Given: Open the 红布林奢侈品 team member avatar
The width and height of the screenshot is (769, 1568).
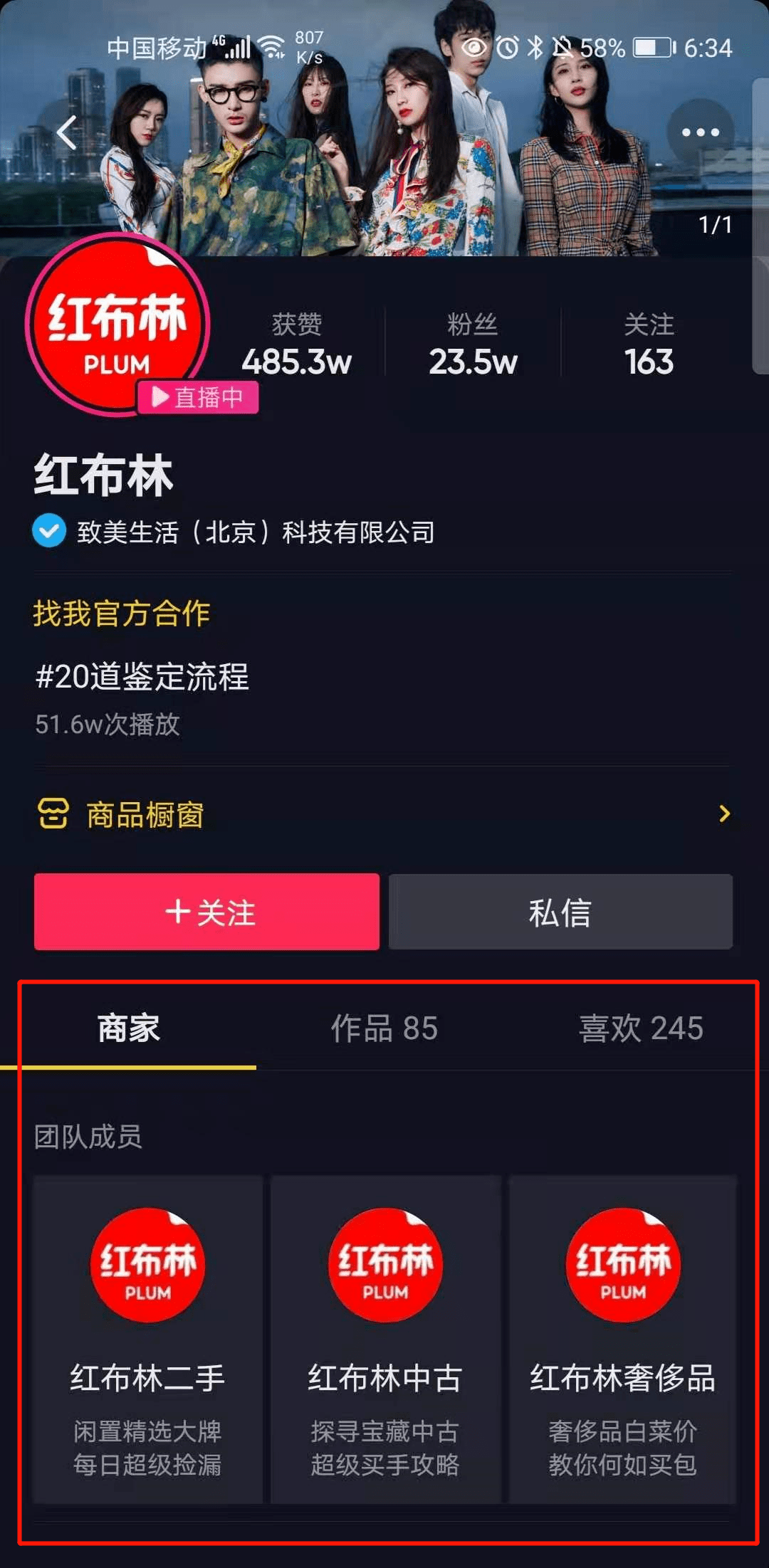Looking at the screenshot, I should tap(623, 1265).
